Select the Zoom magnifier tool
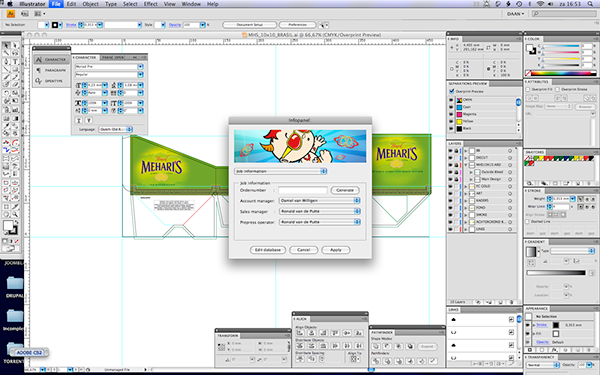 [x=15, y=214]
